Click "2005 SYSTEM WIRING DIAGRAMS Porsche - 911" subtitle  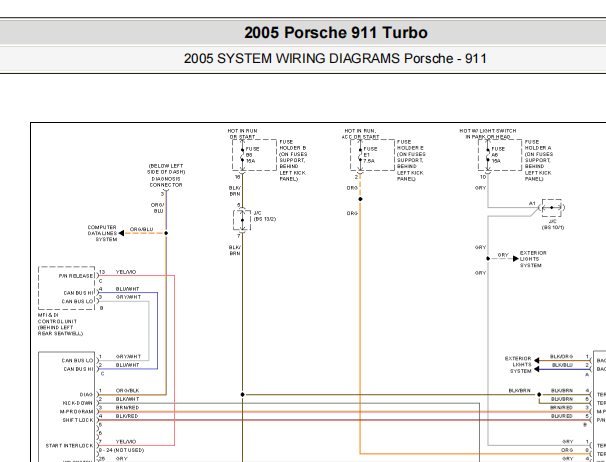point(335,58)
